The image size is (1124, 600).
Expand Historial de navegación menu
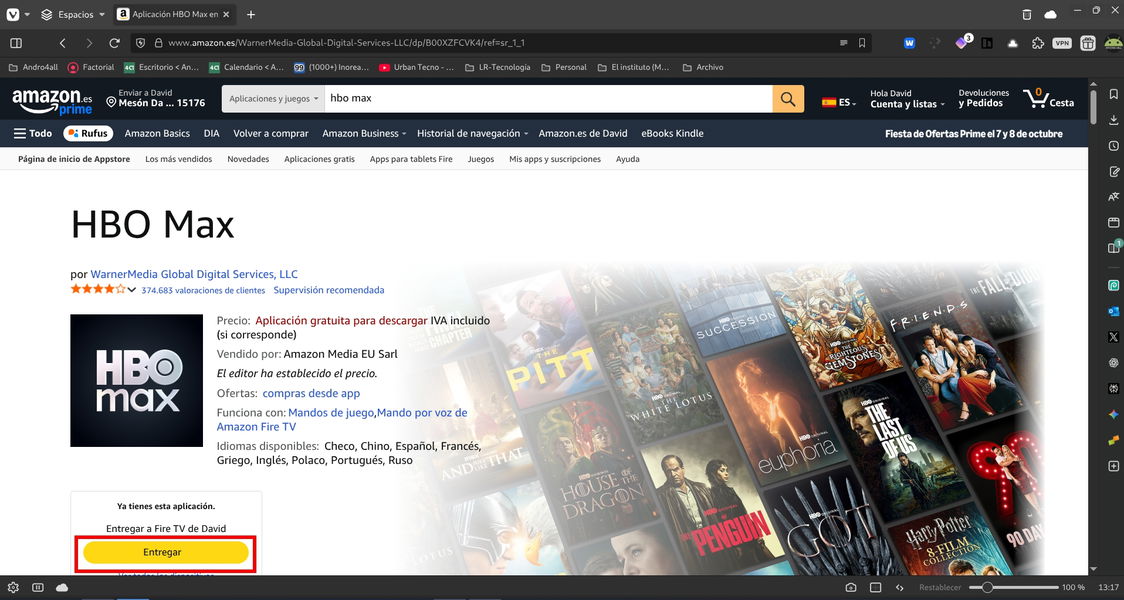click(472, 133)
